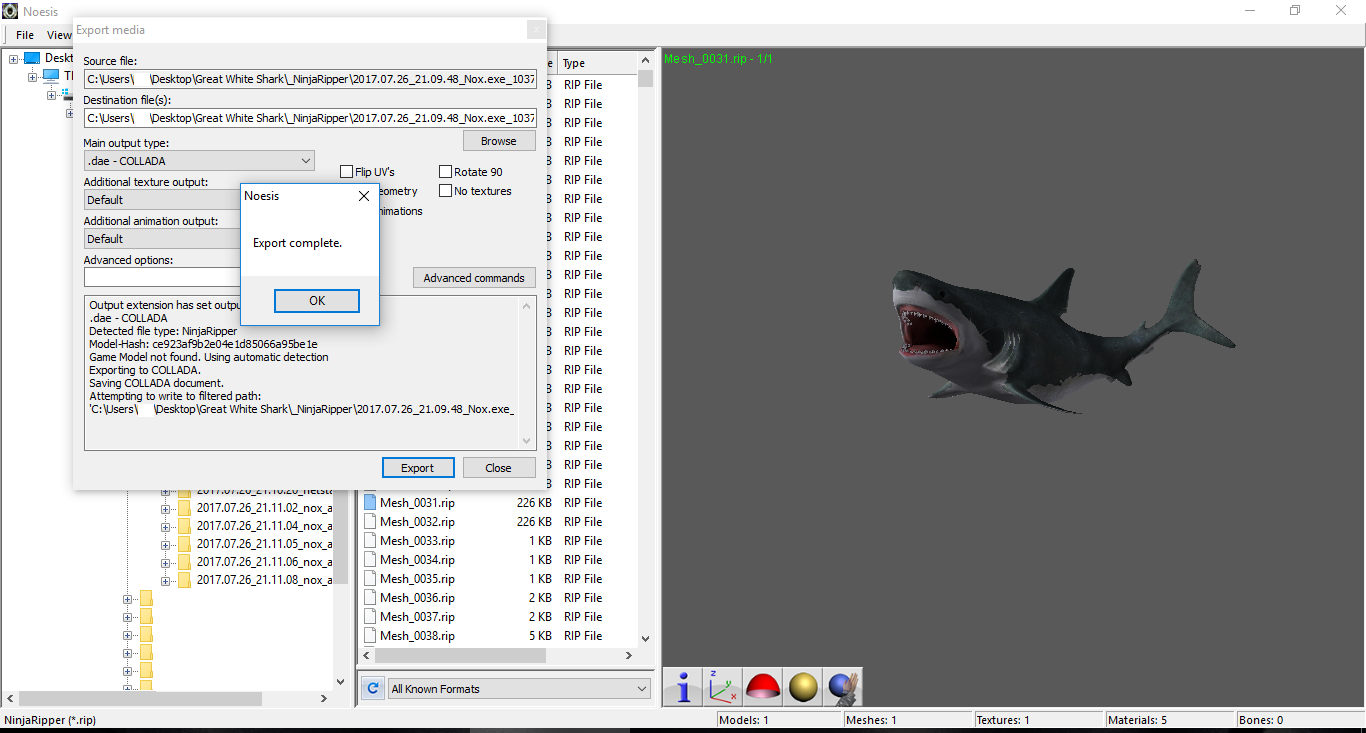Screen dimensions: 1366x733
Task: Click the refresh icon beside All Known Formats
Action: (372, 688)
